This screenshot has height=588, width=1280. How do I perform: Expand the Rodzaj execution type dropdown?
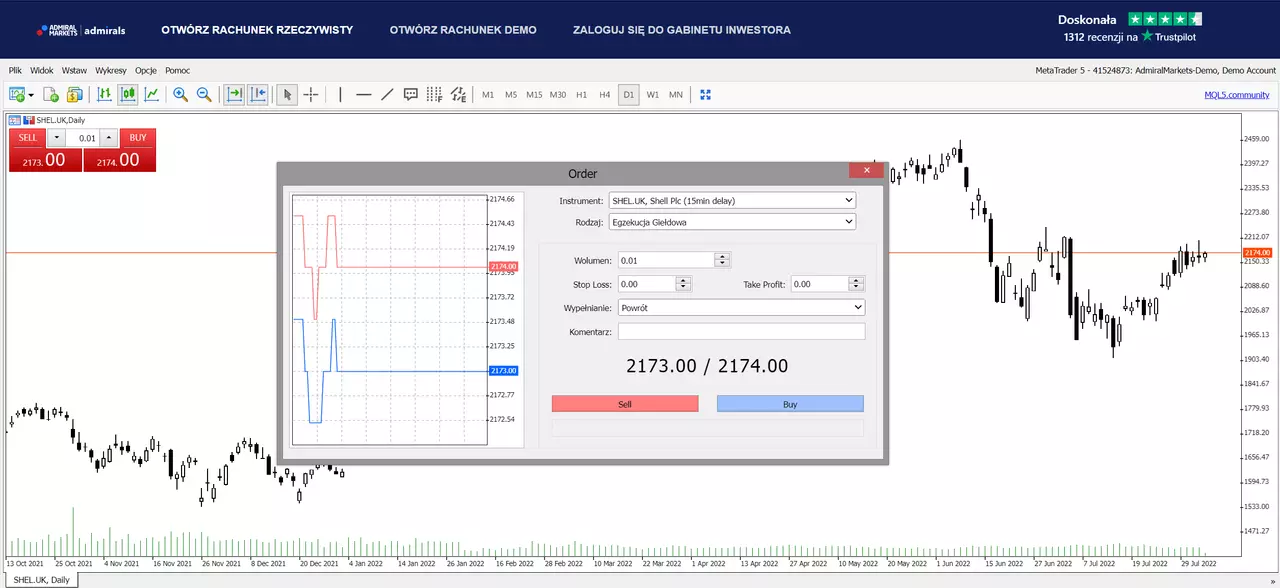click(732, 222)
